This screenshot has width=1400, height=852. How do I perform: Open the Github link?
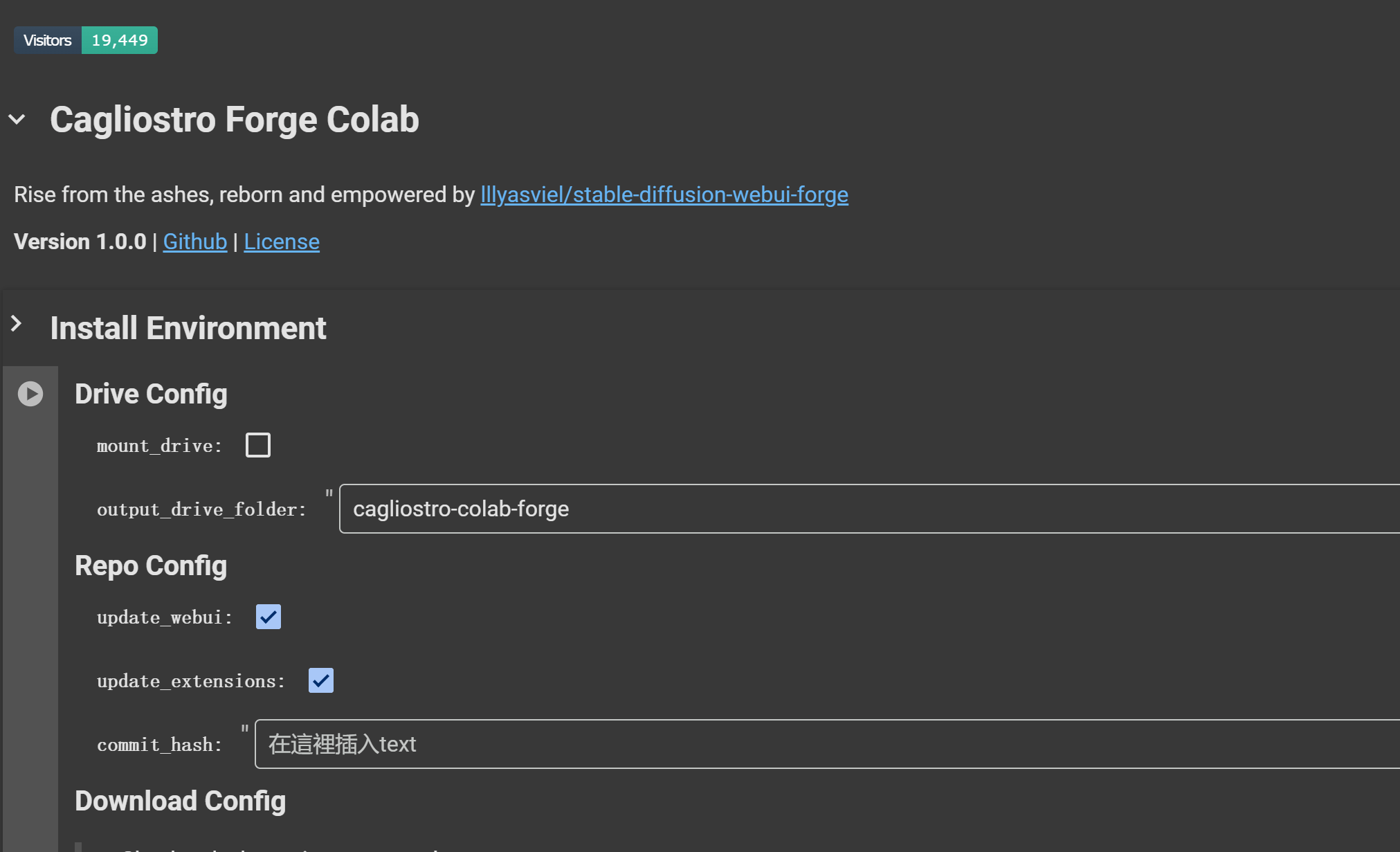[194, 242]
